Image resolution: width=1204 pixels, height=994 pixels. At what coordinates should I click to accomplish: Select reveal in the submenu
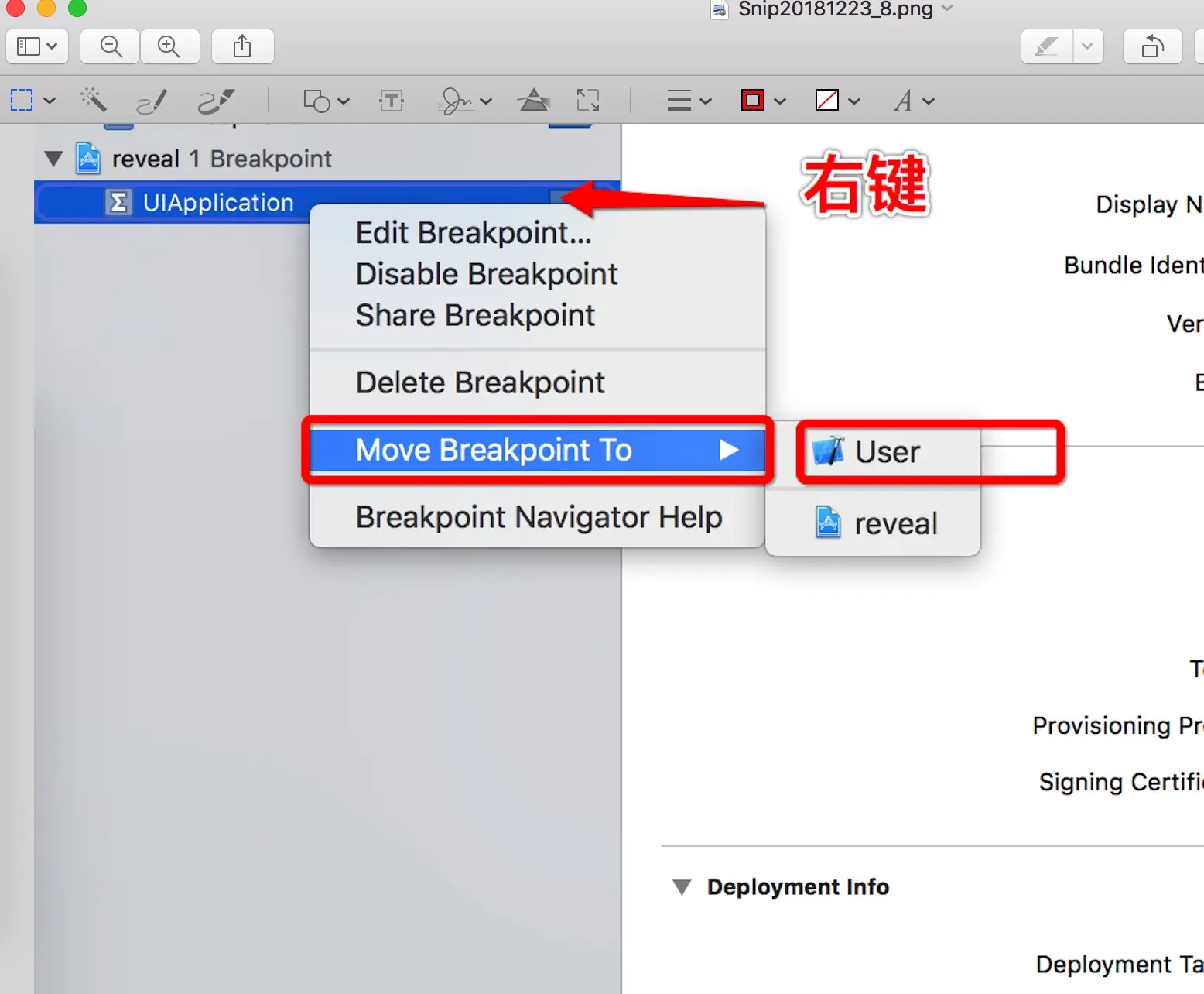(x=873, y=523)
